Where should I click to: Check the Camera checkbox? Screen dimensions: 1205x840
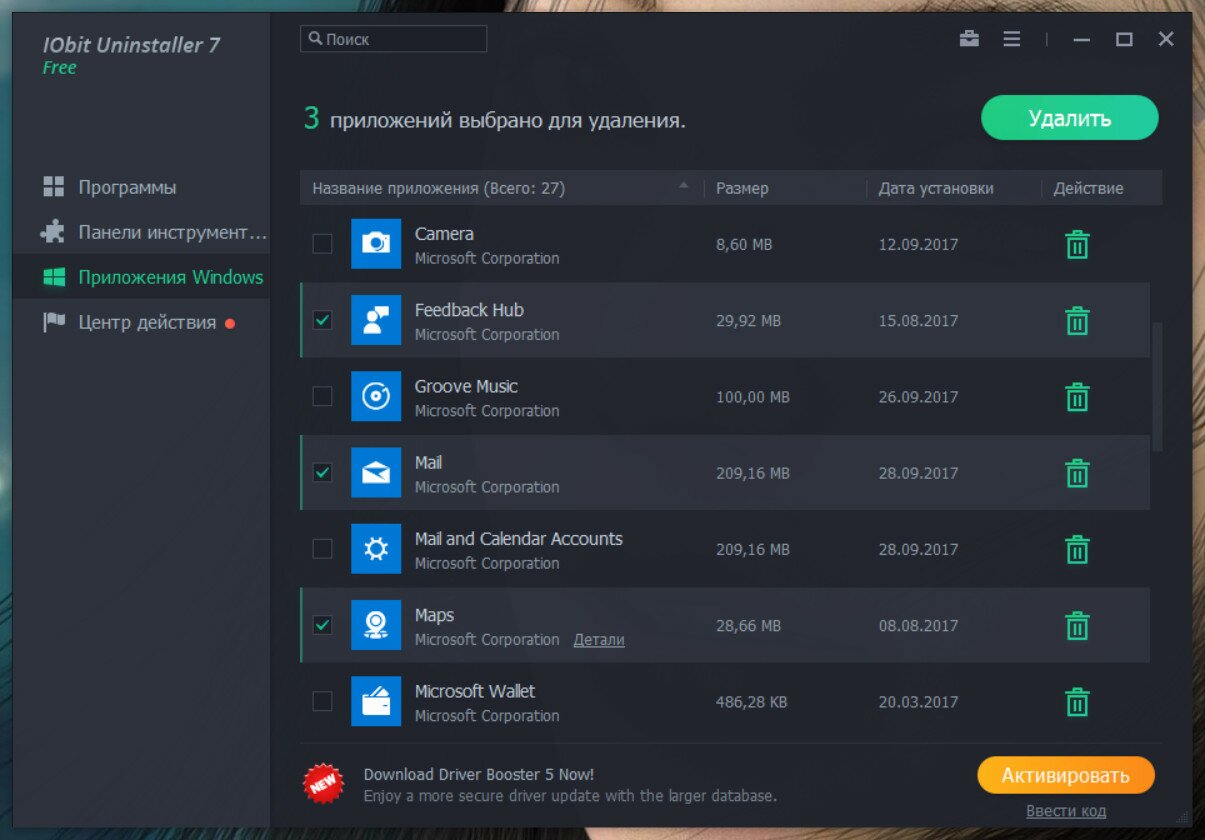tap(322, 243)
